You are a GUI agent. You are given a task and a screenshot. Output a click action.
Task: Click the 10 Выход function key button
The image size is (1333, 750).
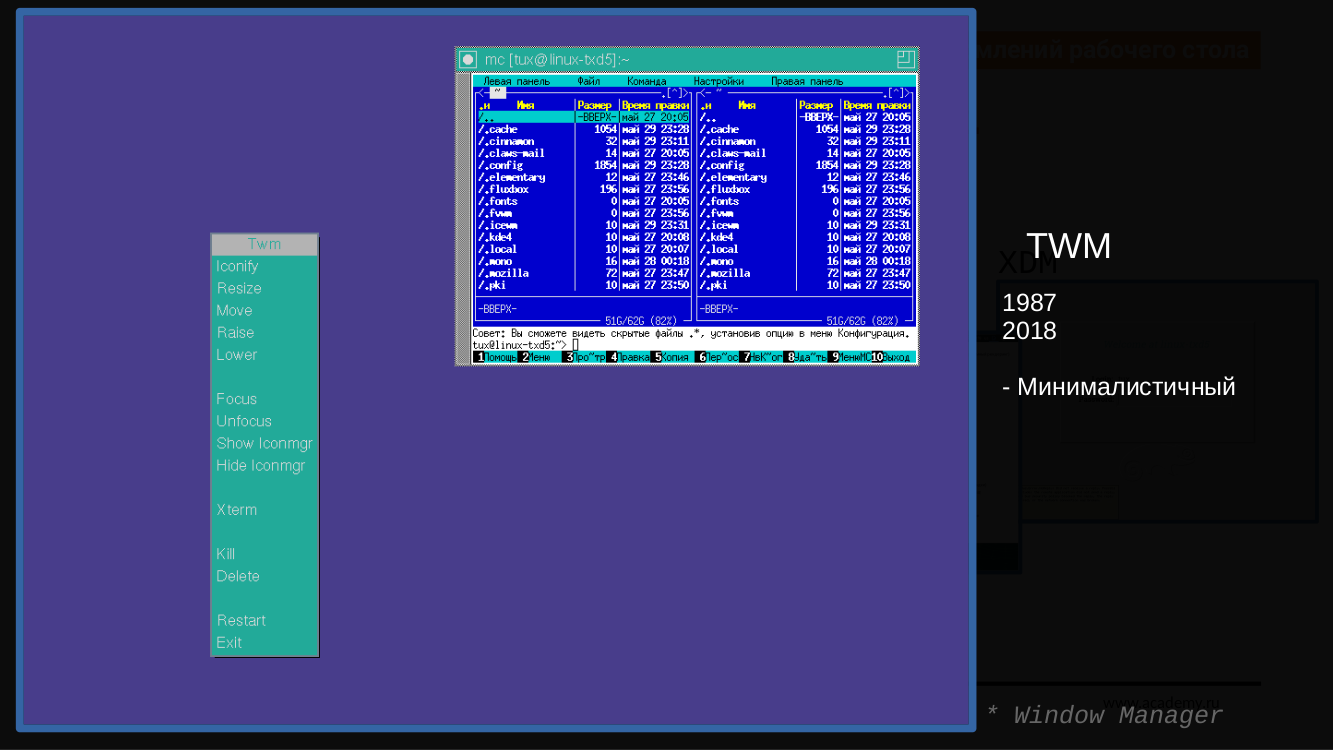coord(893,357)
